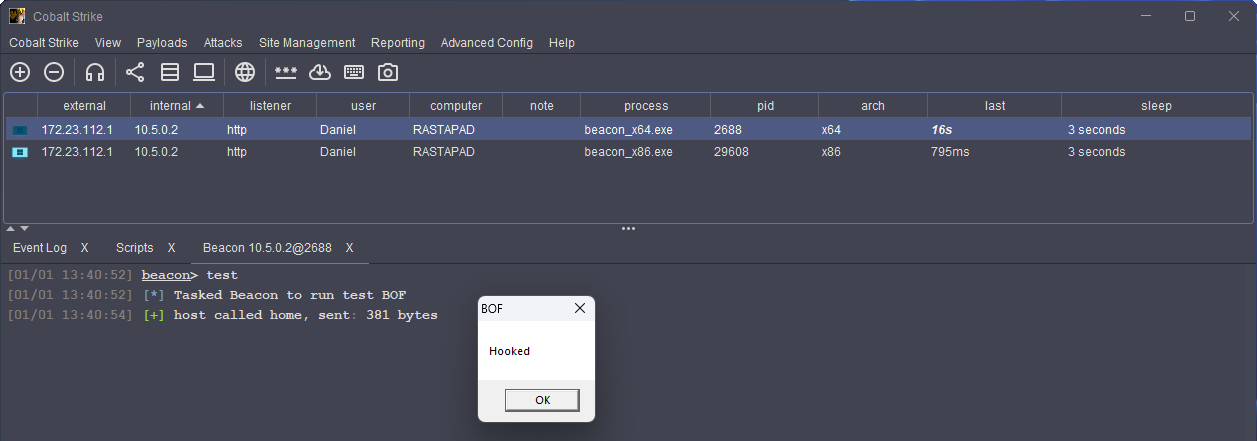Click the 16s last check-in value
1257x441 pixels.
pos(942,130)
